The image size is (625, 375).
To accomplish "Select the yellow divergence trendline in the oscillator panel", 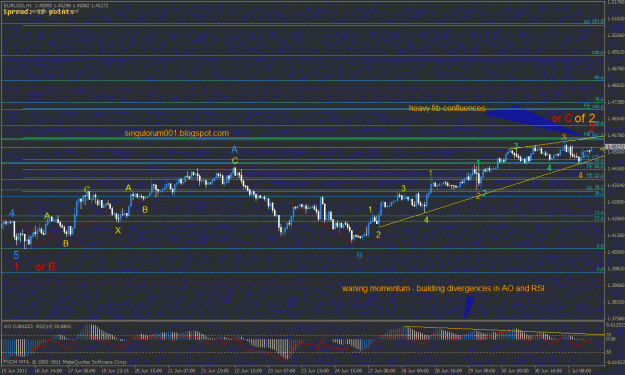I will click(x=504, y=330).
